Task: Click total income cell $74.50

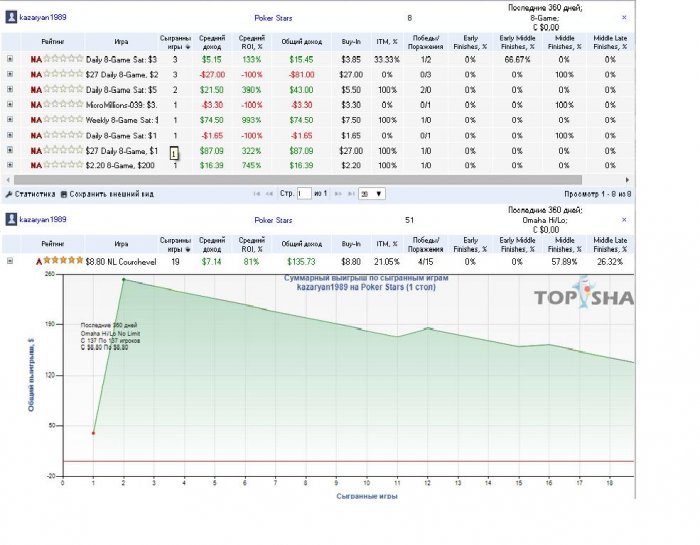Action: [301, 120]
